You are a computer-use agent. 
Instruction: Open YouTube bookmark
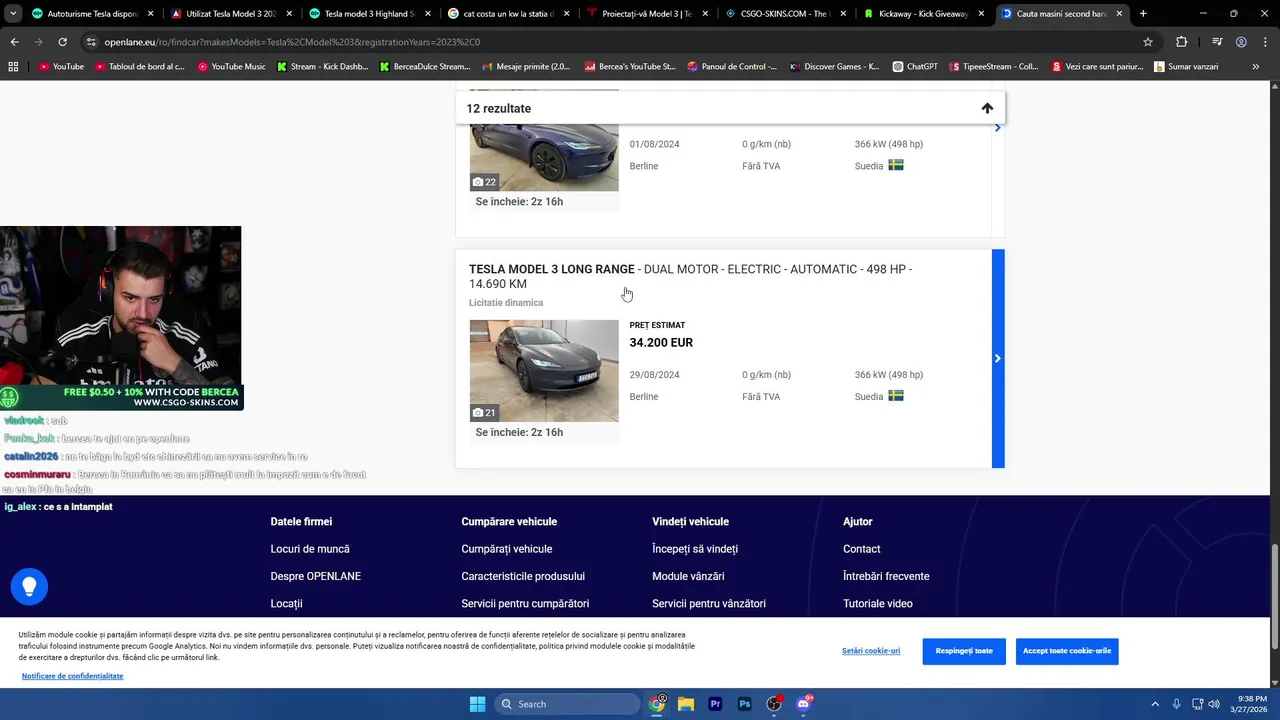coord(61,66)
